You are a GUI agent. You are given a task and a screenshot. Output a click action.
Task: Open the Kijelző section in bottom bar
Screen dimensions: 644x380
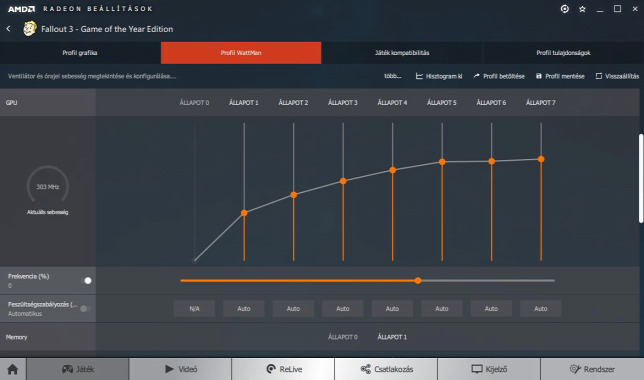coord(489,369)
